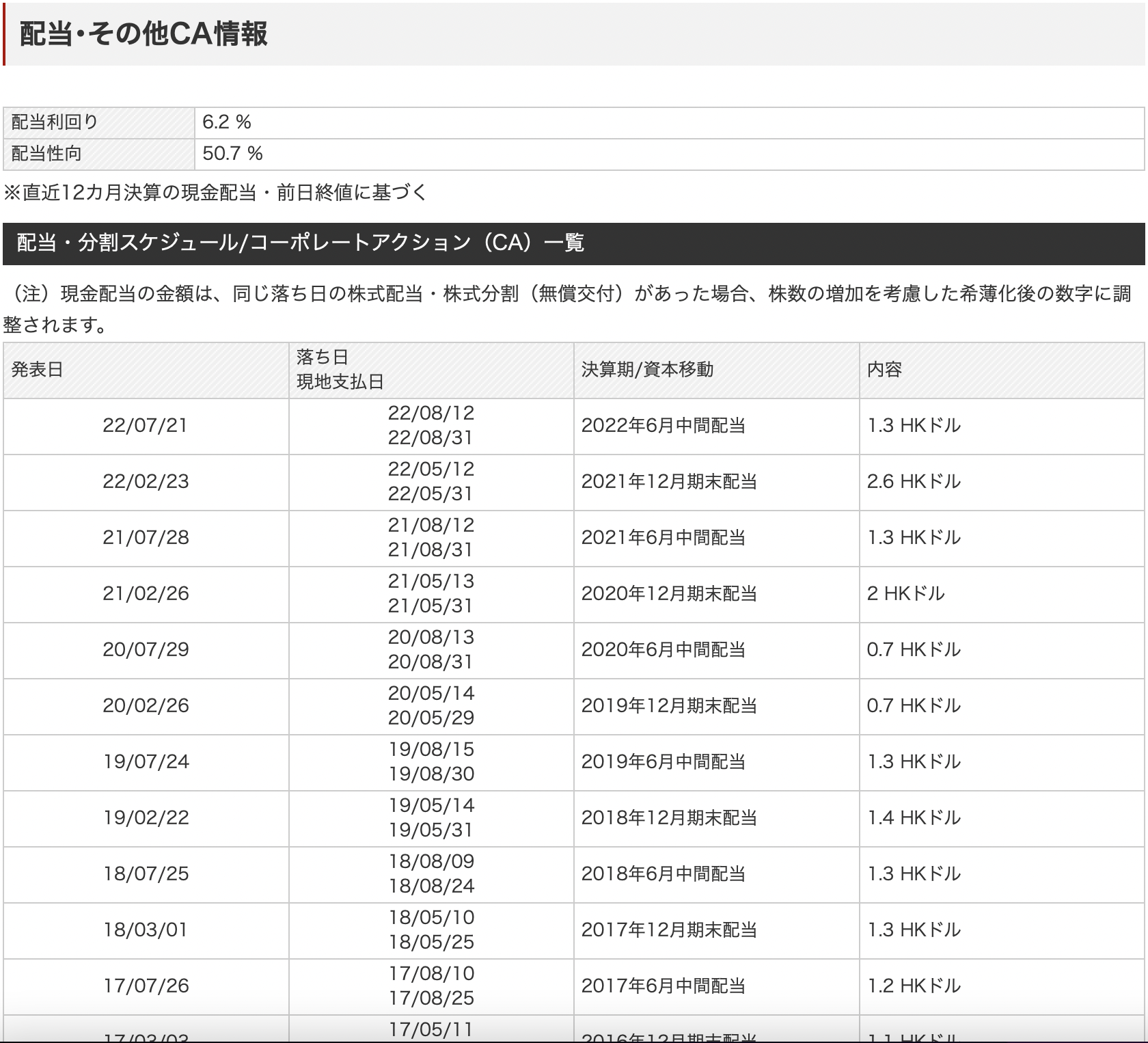Screen dimensions: 1148x1043
Task: Select the 1.3 HKドル amount for 2019年6月中間配当
Action: pyautogui.click(x=914, y=762)
